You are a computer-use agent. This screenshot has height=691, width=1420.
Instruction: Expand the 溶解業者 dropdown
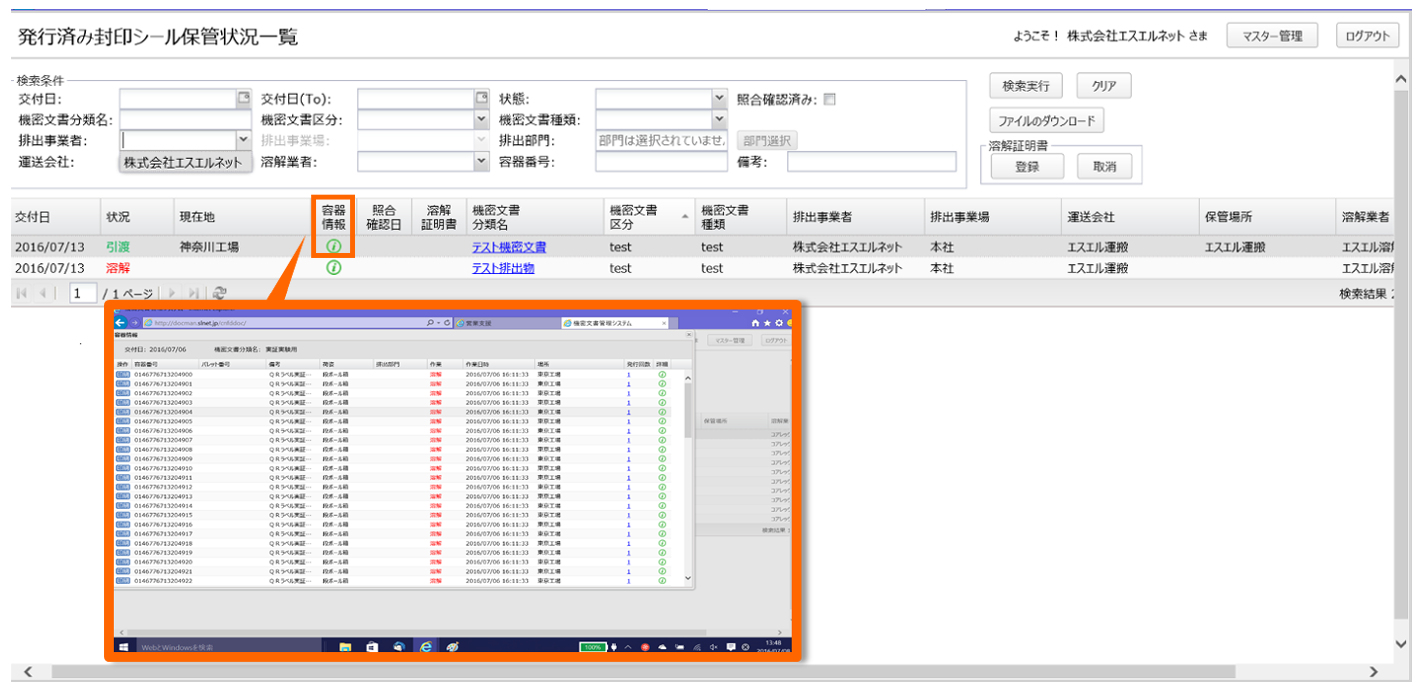[481, 161]
